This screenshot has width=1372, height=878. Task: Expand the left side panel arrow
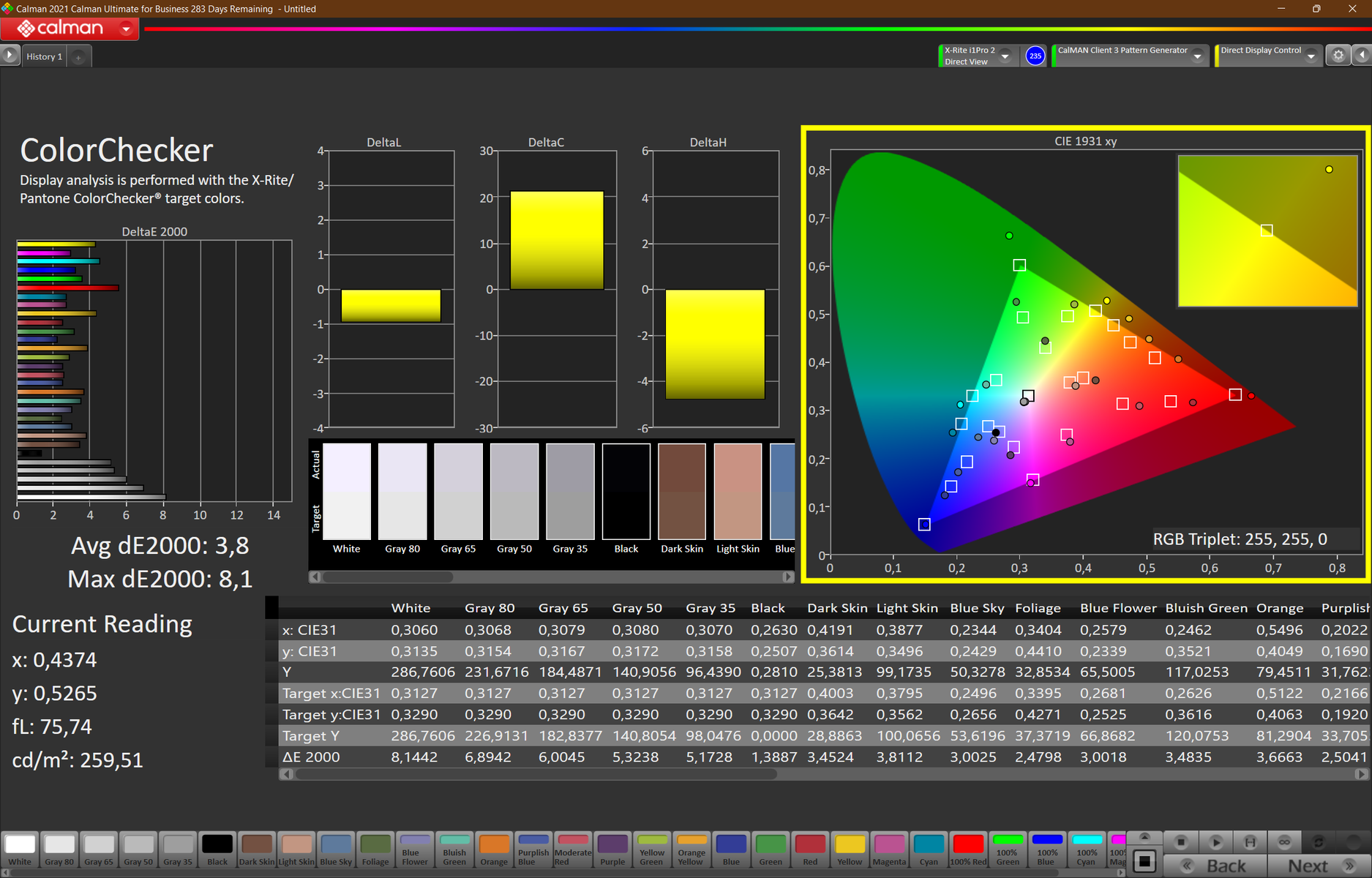(10, 56)
